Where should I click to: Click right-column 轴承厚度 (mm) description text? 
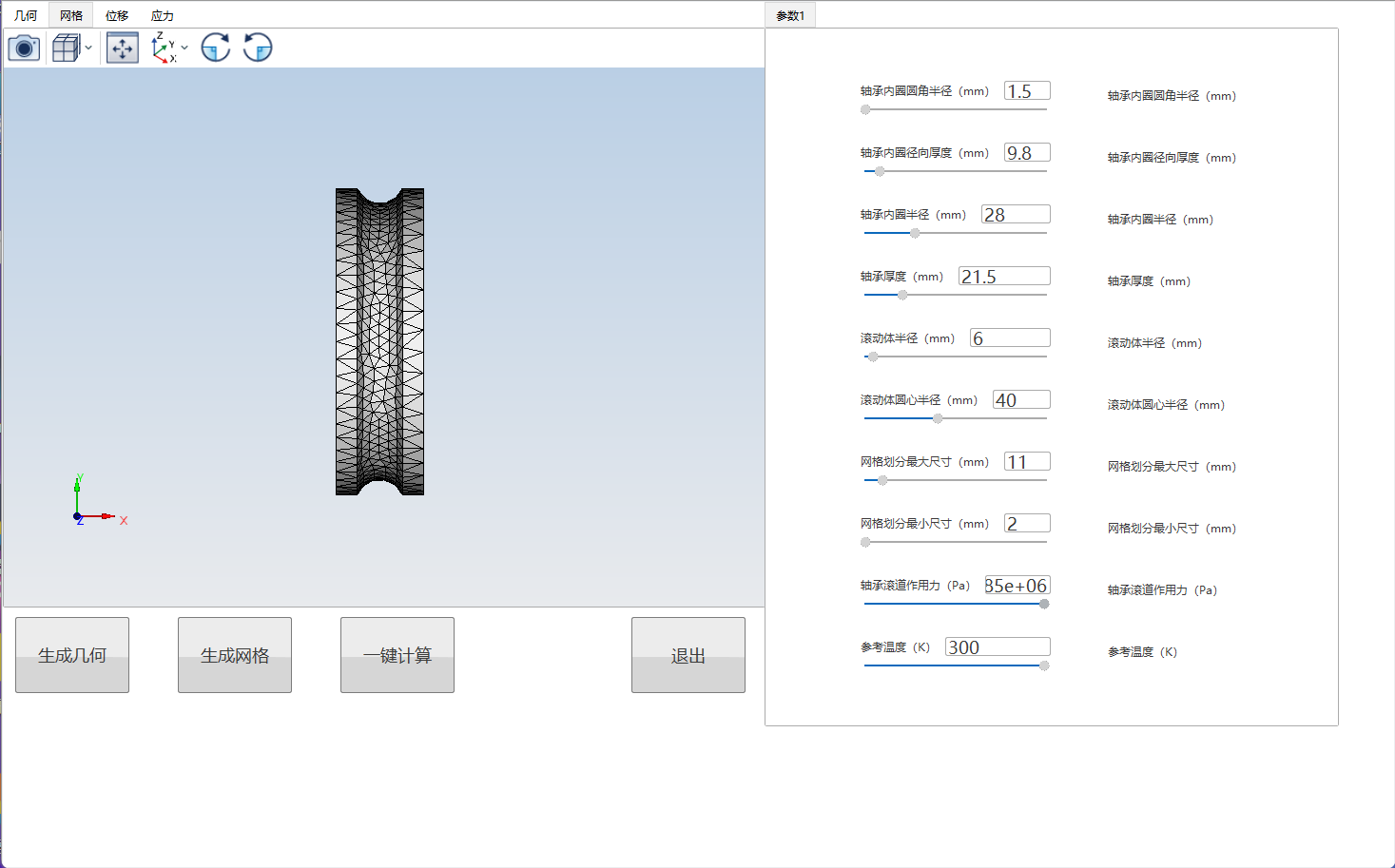pyautogui.click(x=1149, y=281)
